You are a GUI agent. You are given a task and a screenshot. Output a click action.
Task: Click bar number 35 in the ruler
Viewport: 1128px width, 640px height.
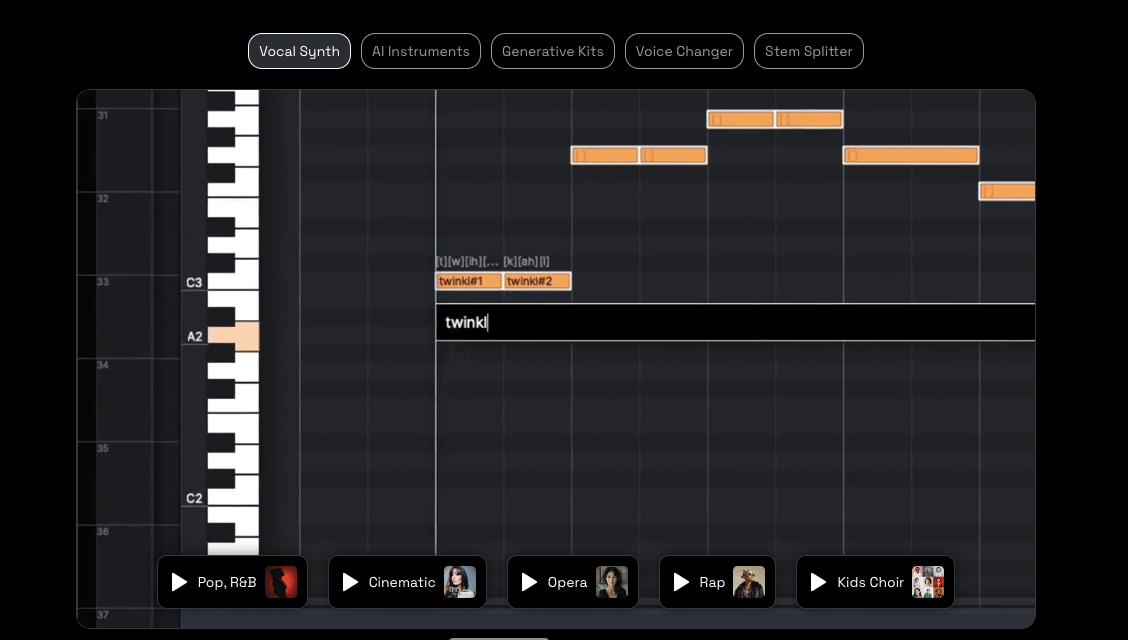click(103, 448)
